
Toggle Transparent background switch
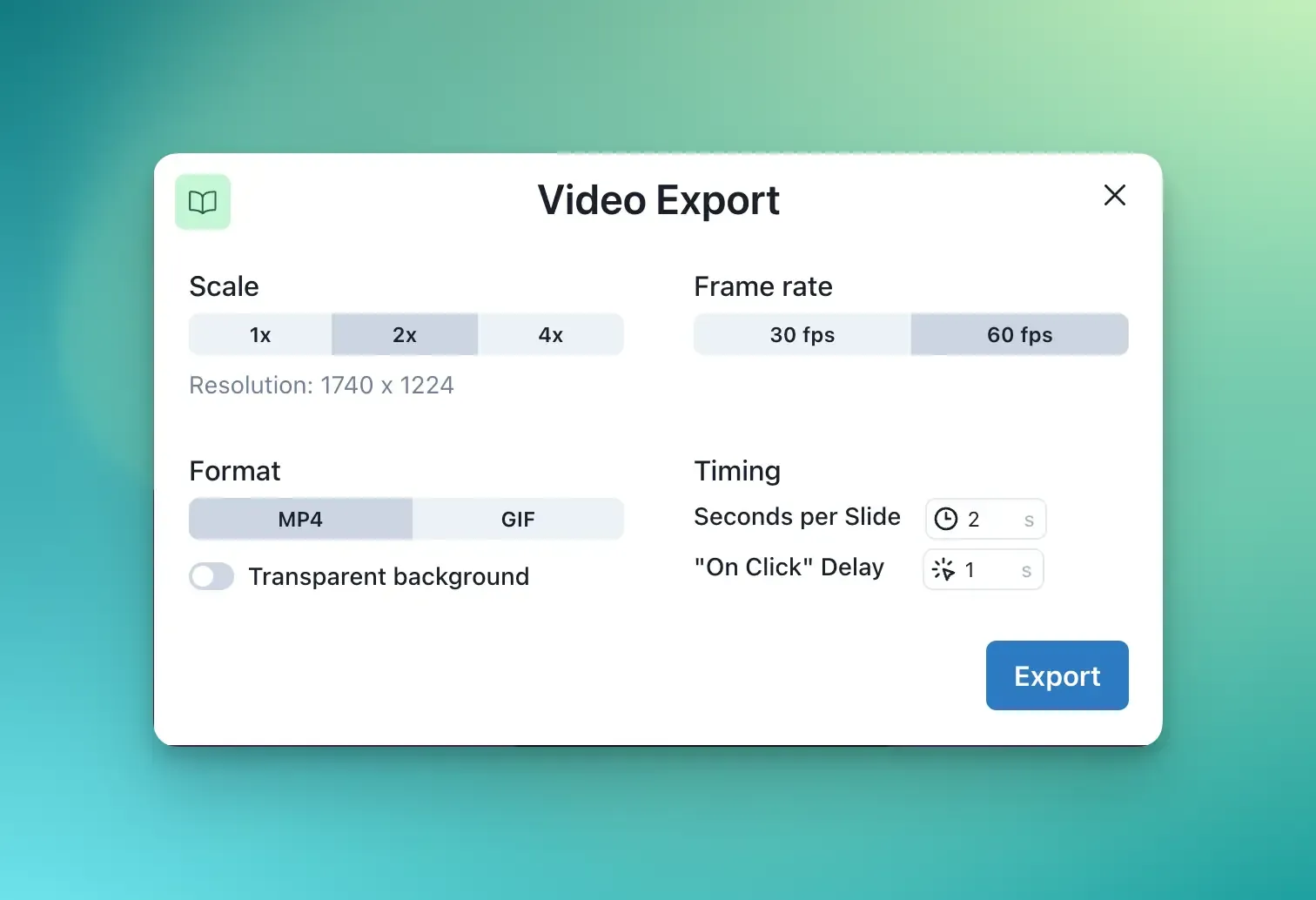coord(211,576)
